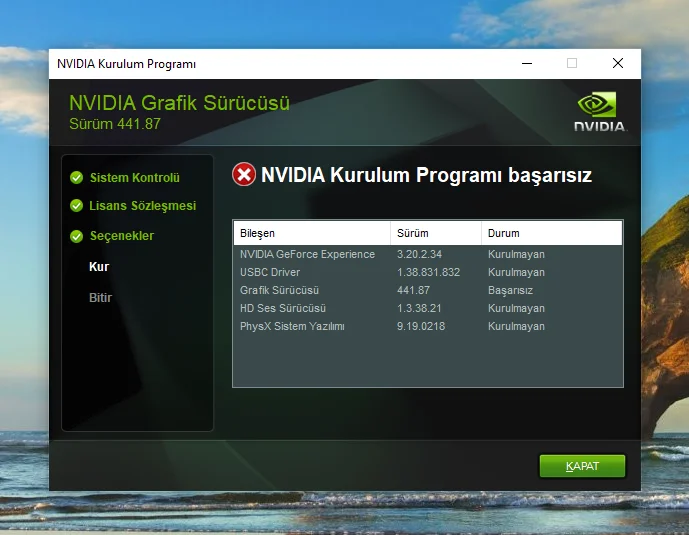
Task: Click green checkmark beside Sistem Kontrolü
Action: 76,177
